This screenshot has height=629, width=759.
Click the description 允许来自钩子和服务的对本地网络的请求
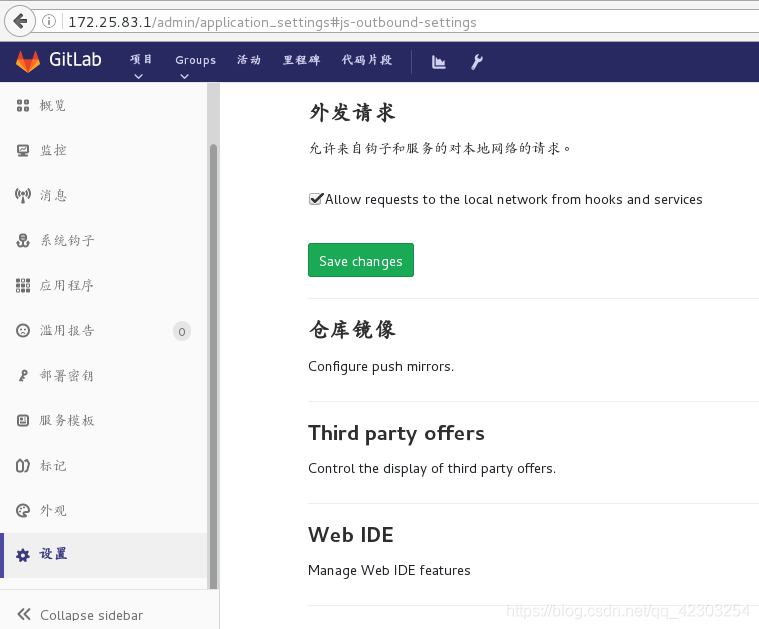tap(440, 148)
